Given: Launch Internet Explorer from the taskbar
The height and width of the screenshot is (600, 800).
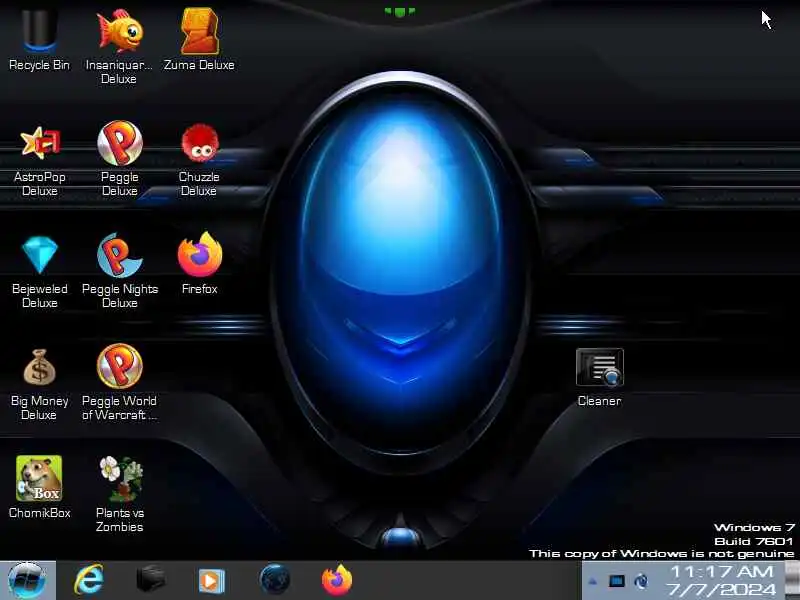Looking at the screenshot, I should pyautogui.click(x=89, y=580).
